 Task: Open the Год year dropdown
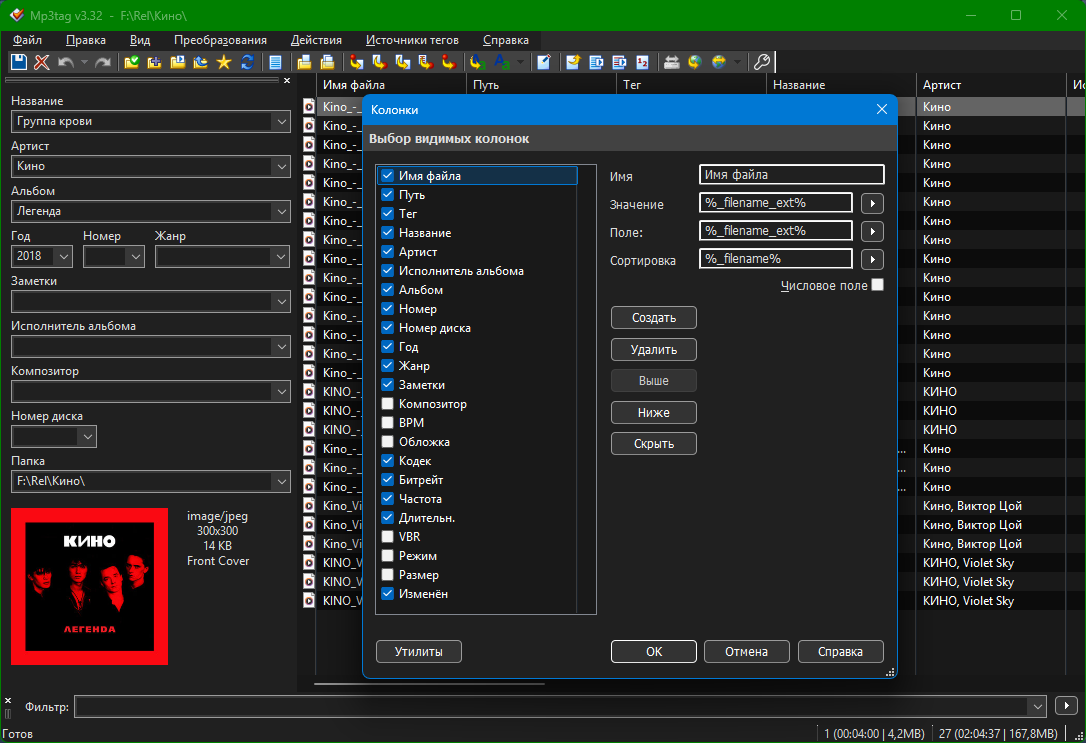point(64,256)
